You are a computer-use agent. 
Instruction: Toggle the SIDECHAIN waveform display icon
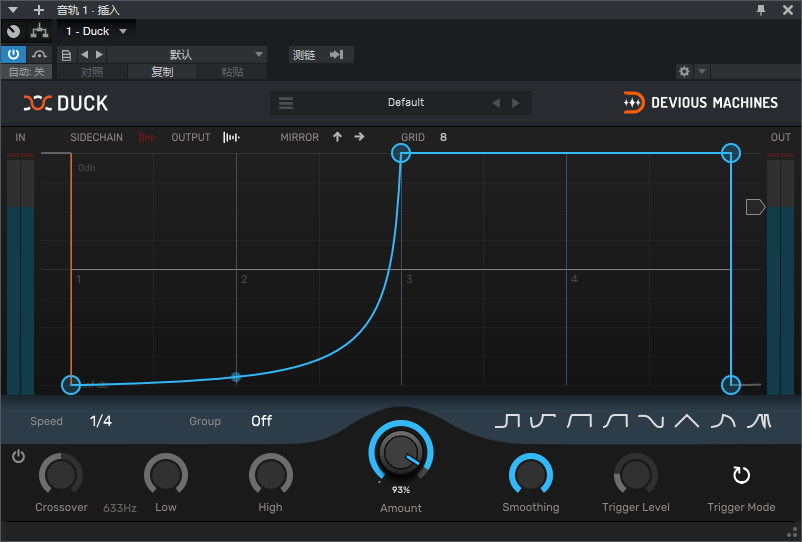147,137
